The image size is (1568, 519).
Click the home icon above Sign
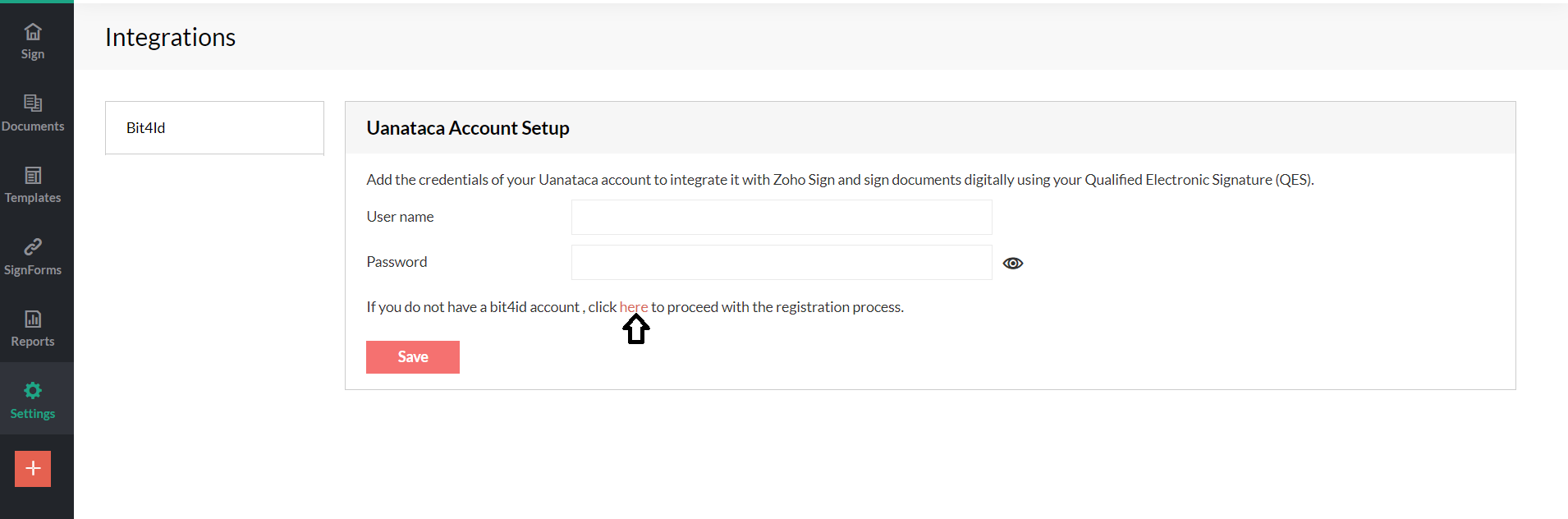pos(33,32)
